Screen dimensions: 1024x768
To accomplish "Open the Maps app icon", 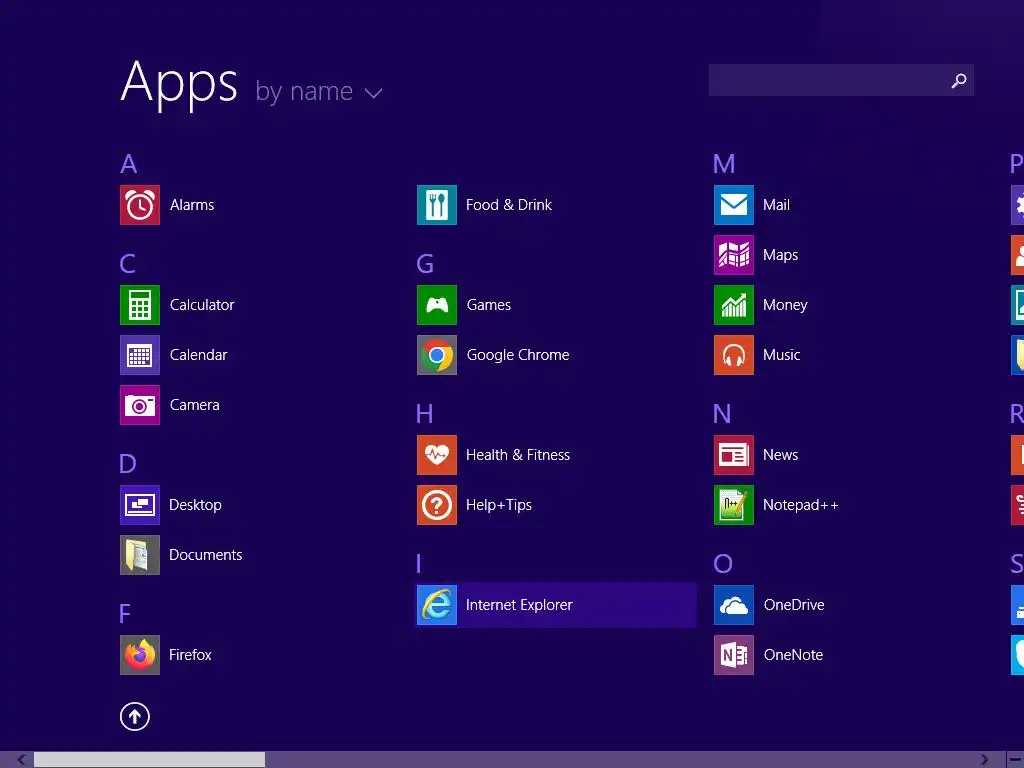I will point(734,255).
